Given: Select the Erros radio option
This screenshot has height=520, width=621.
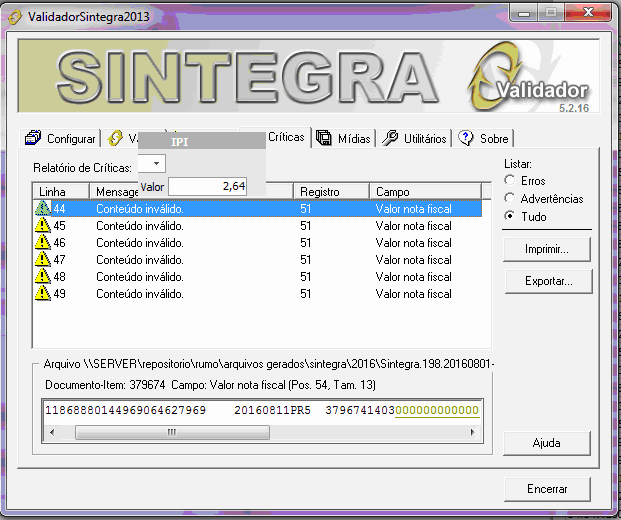Looking at the screenshot, I should (x=510, y=180).
